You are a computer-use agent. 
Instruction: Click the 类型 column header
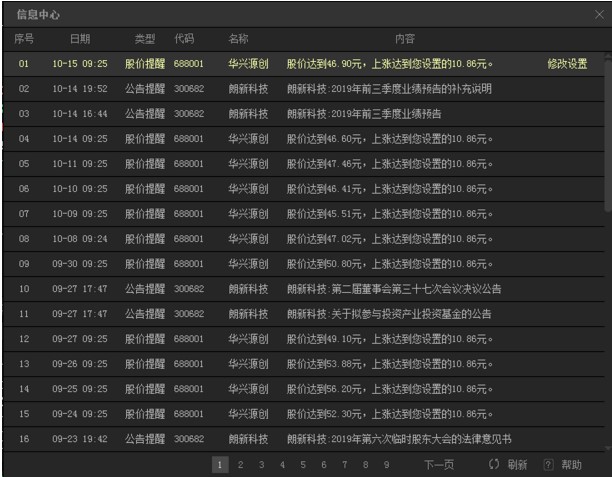point(145,39)
